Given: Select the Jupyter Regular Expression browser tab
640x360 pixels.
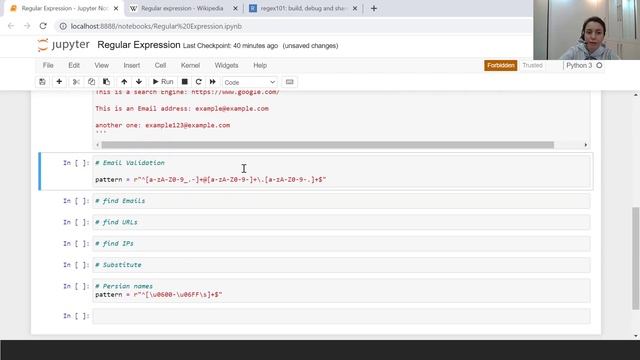Looking at the screenshot, I should coord(64,8).
